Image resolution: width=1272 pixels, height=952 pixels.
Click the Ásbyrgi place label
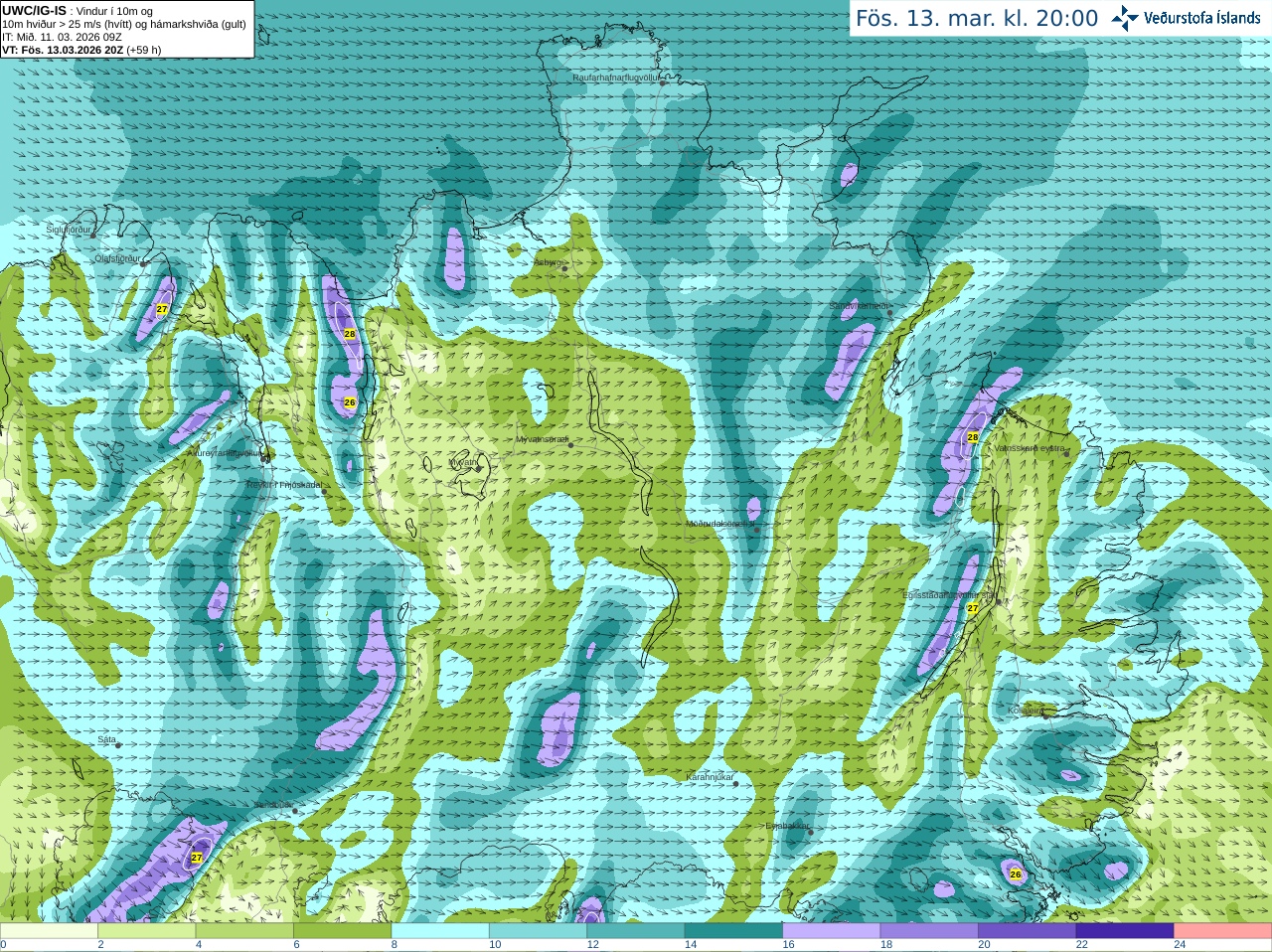click(x=548, y=262)
